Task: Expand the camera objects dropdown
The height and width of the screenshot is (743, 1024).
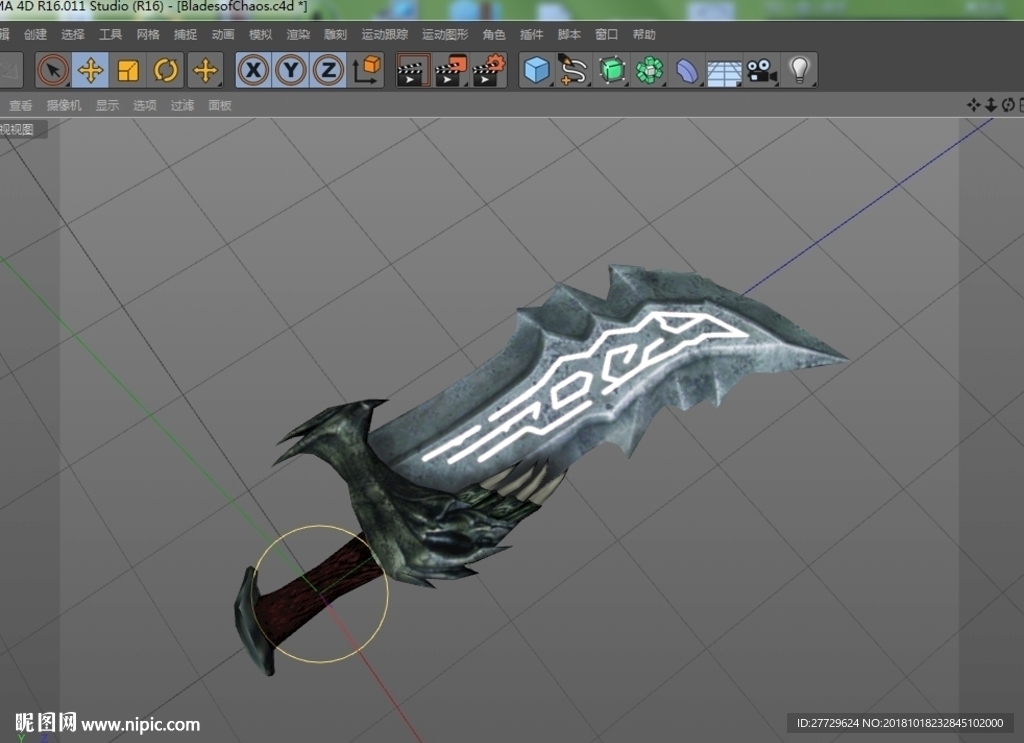Action: click(x=761, y=71)
